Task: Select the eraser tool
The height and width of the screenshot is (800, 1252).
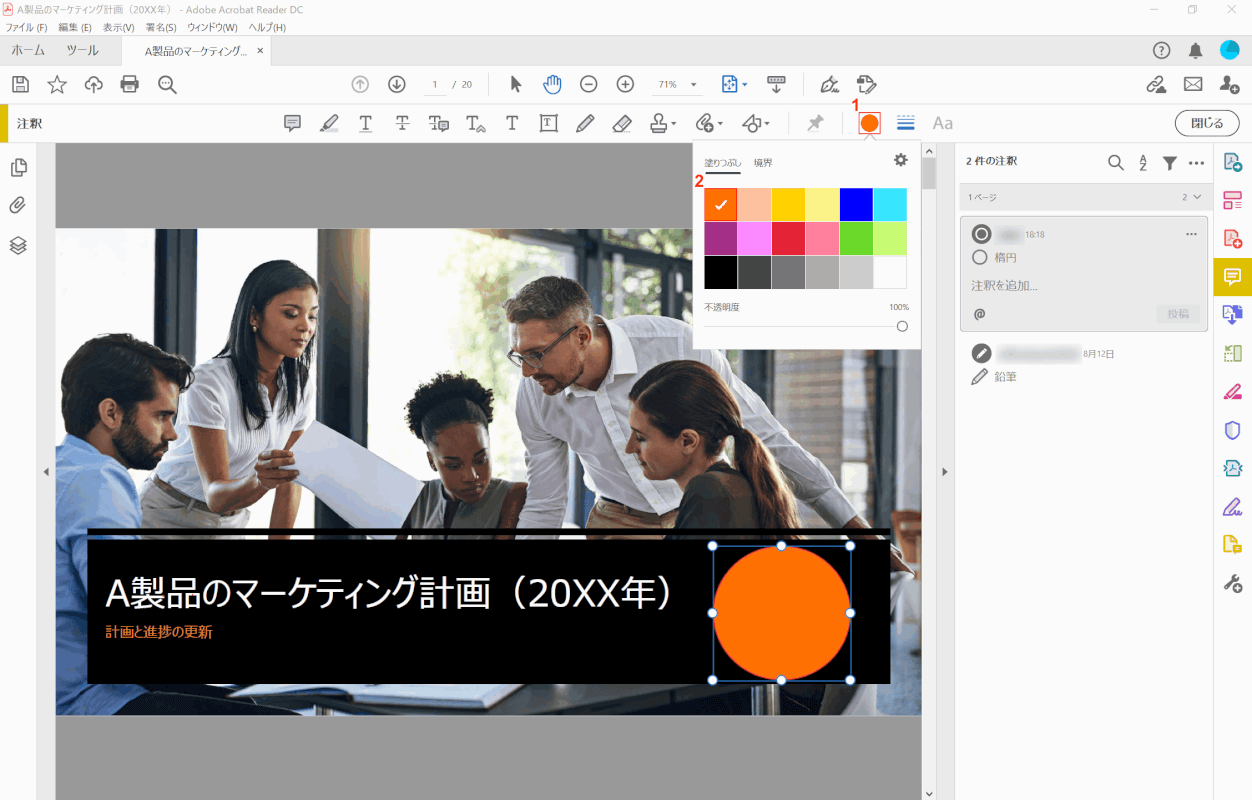Action: [x=621, y=123]
